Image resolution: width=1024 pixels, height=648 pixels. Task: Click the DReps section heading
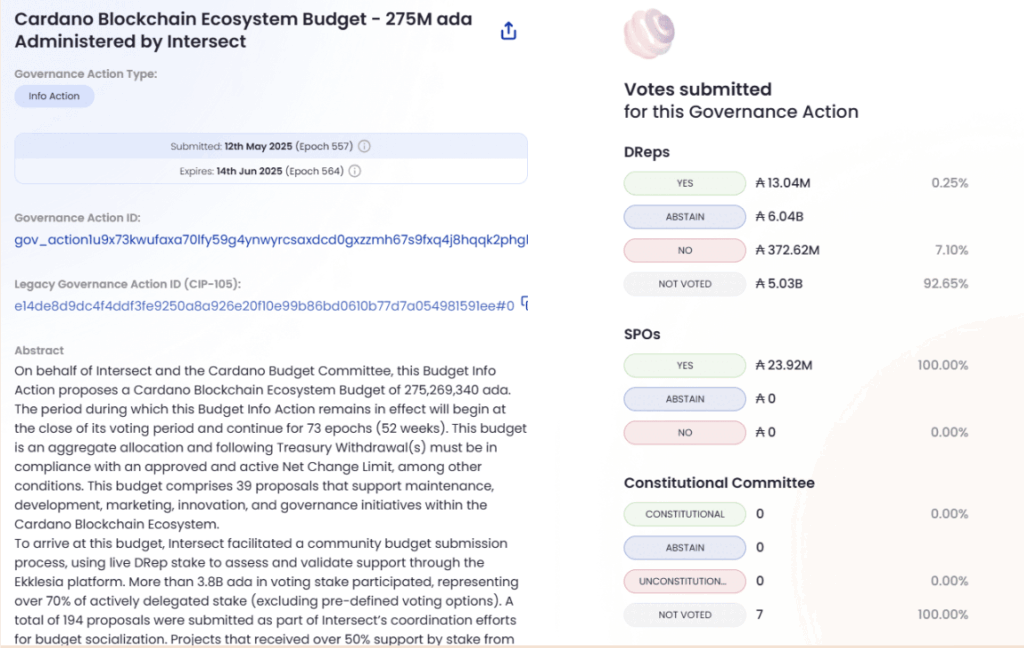[x=647, y=152]
